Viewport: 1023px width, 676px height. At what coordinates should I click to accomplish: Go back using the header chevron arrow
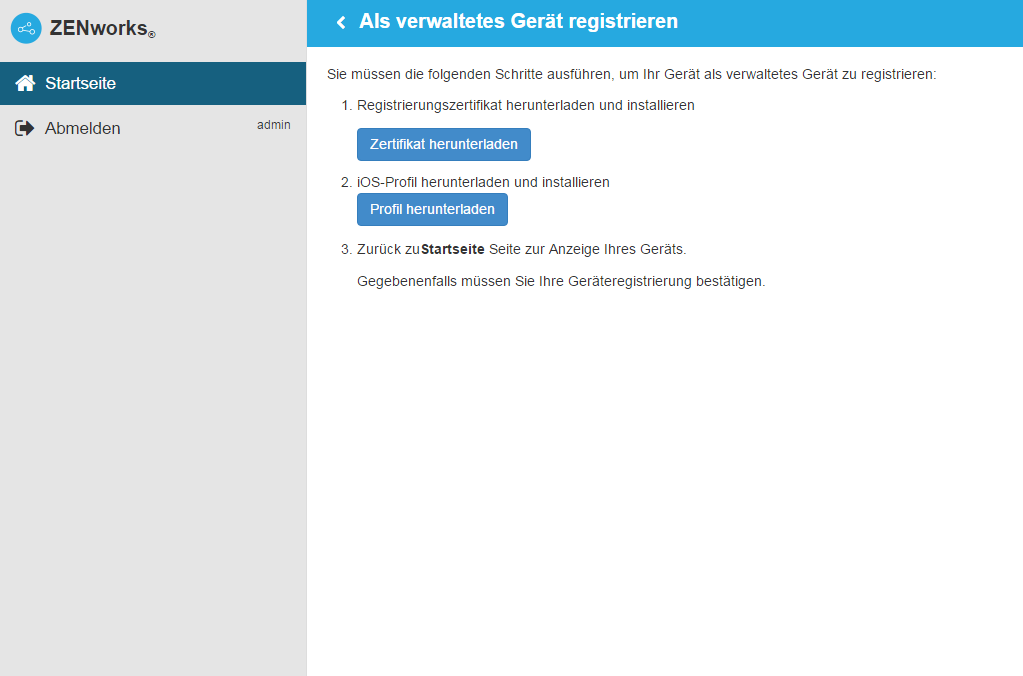pyautogui.click(x=341, y=22)
